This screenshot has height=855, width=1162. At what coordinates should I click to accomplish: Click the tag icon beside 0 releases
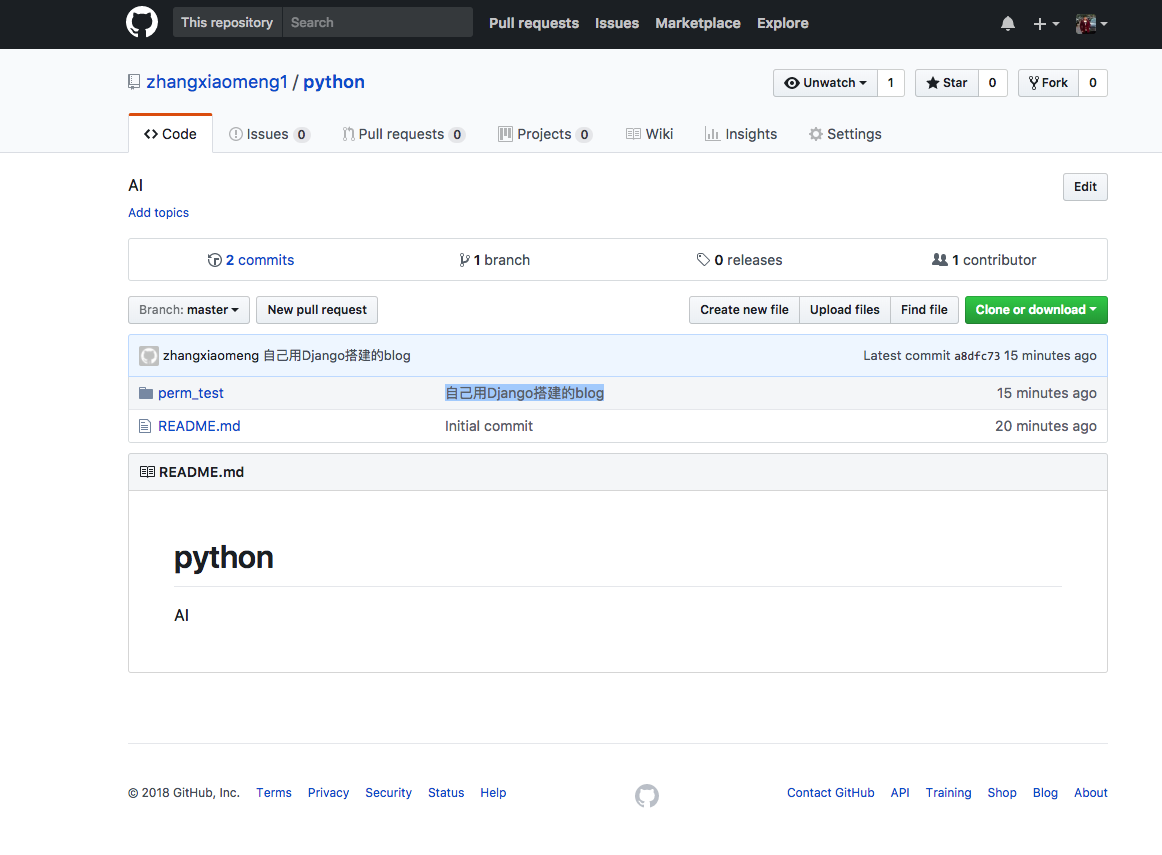(x=703, y=260)
